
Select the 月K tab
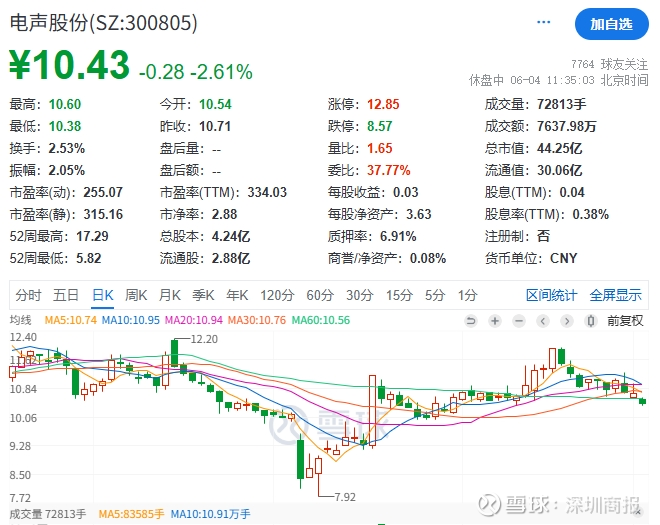170,295
